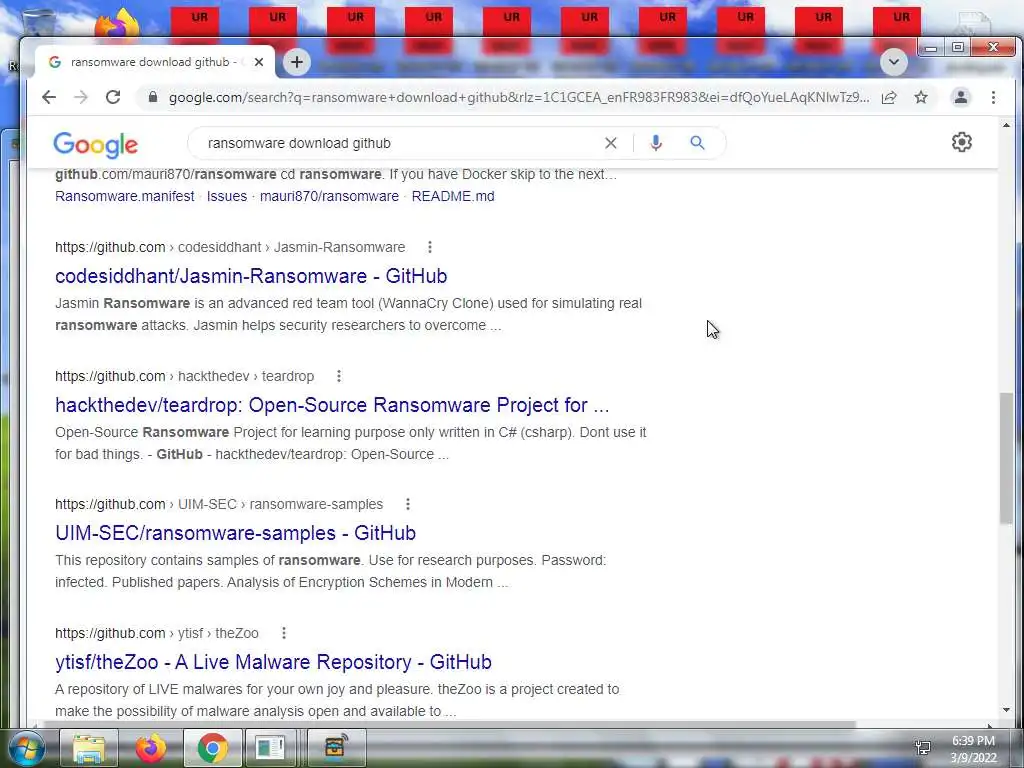Open codesiddhant/Jasmin-Ransomware GitHub result

(251, 276)
